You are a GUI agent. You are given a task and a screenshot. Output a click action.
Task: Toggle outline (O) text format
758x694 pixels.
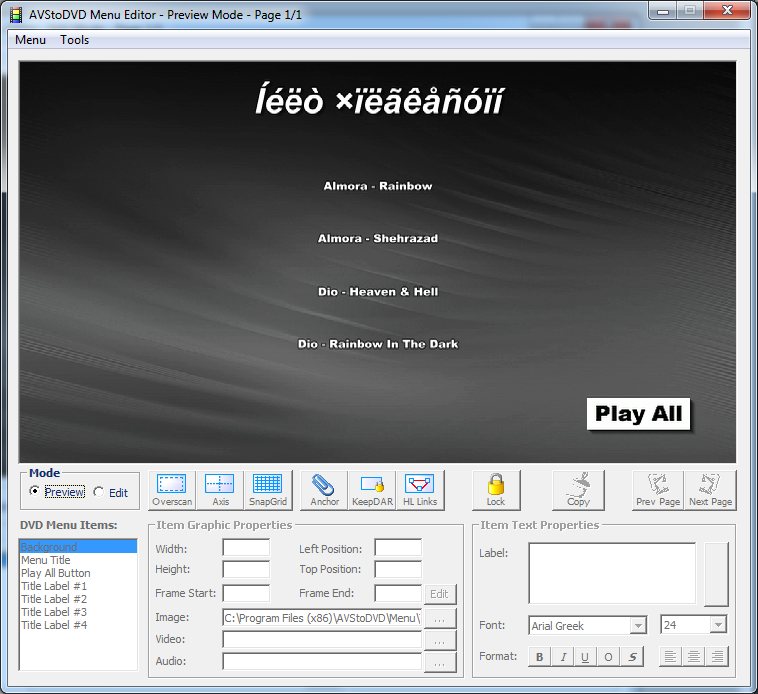608,657
